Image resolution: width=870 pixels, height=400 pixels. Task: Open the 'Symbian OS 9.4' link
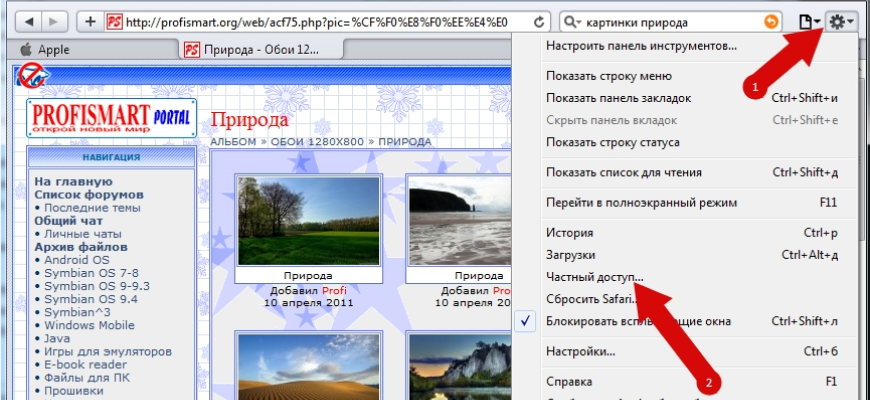[x=91, y=299]
